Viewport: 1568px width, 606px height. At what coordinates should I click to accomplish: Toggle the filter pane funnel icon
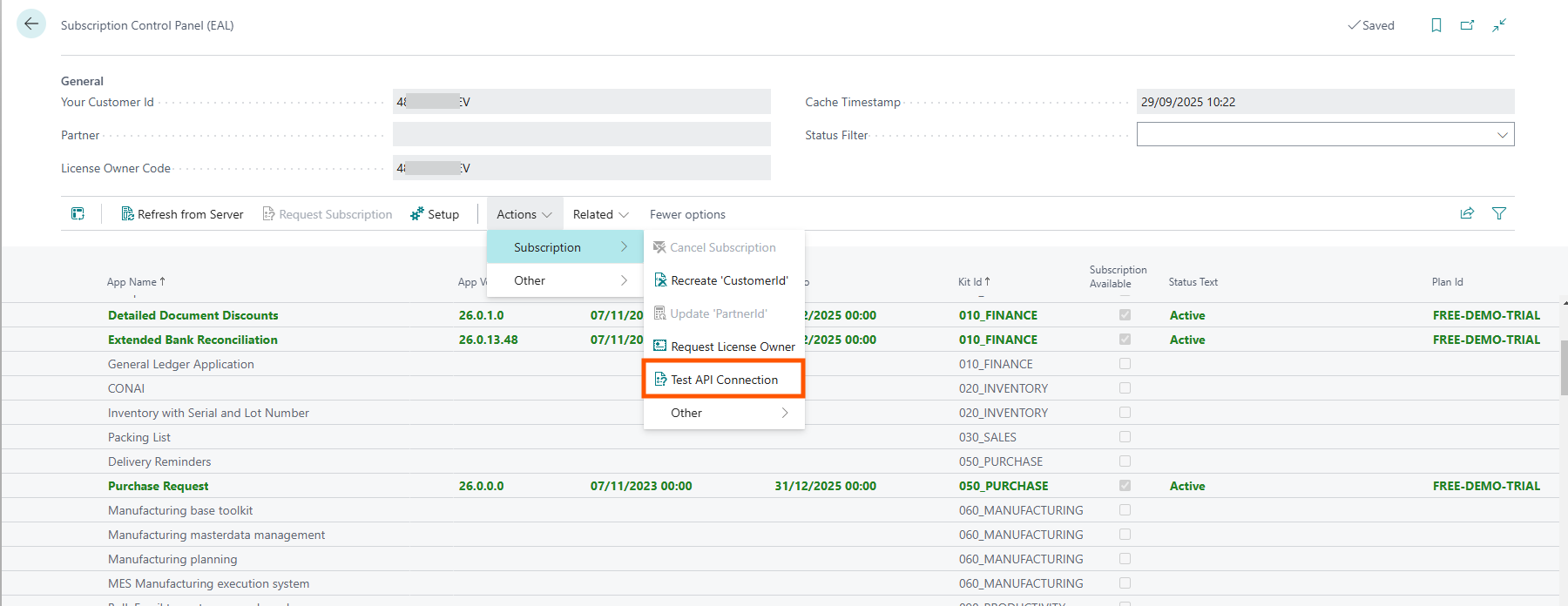(x=1498, y=213)
